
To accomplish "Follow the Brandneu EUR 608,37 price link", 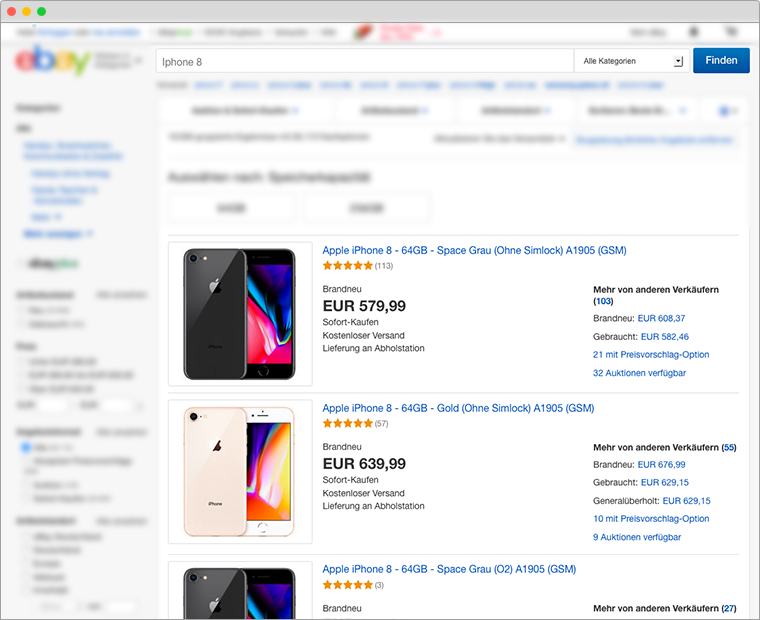I will [x=663, y=318].
